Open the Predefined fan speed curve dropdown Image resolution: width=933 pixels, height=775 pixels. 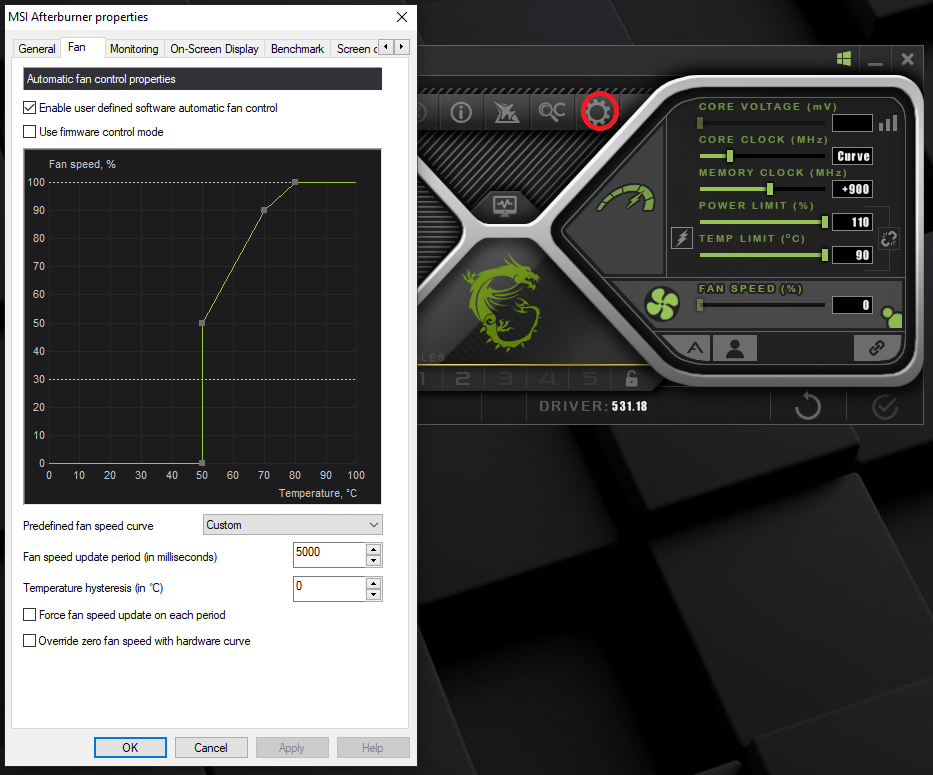(293, 525)
